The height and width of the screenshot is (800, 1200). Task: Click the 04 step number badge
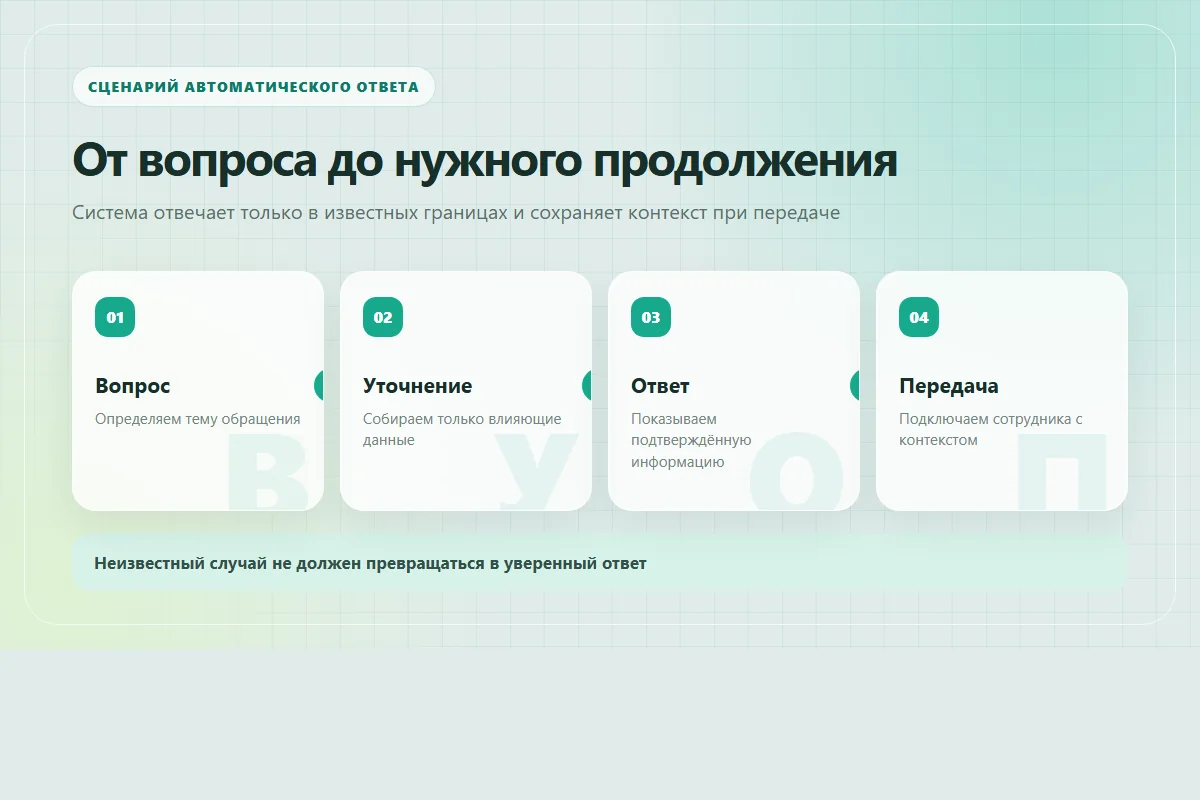pyautogui.click(x=919, y=317)
